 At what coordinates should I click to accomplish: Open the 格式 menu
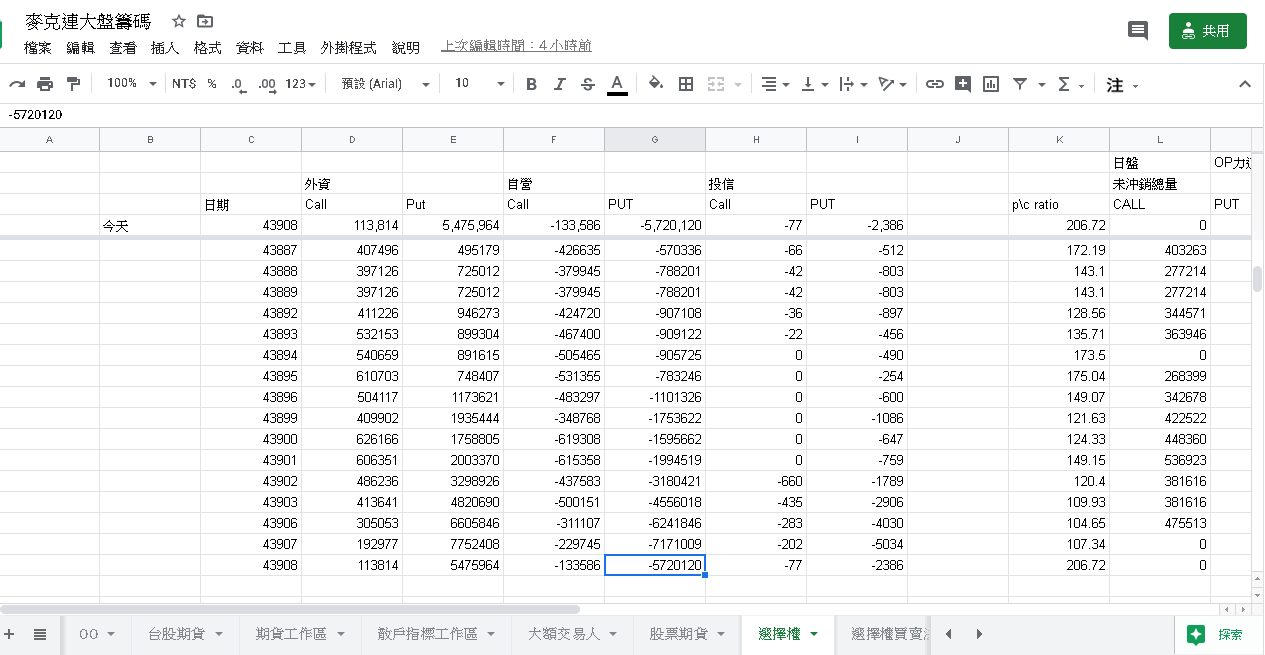tap(207, 47)
